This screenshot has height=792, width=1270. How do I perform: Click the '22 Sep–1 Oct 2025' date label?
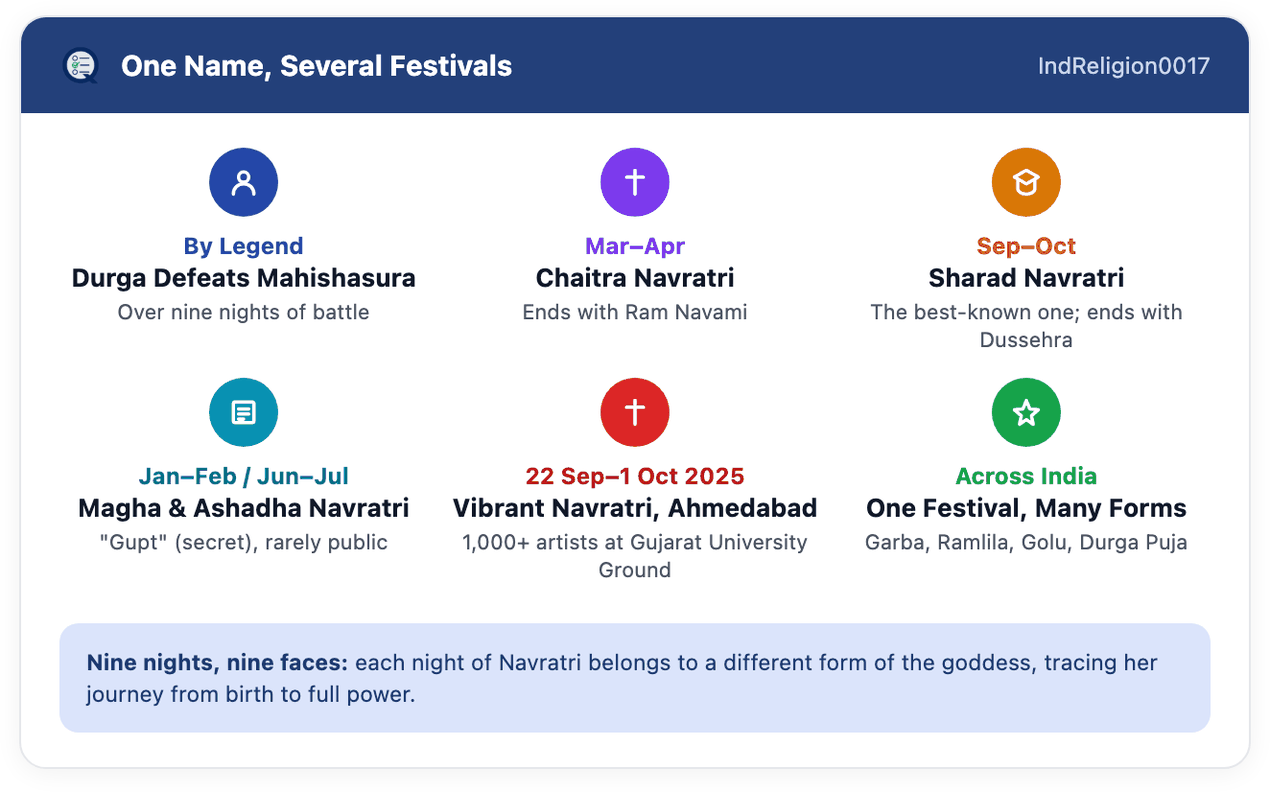click(x=635, y=476)
